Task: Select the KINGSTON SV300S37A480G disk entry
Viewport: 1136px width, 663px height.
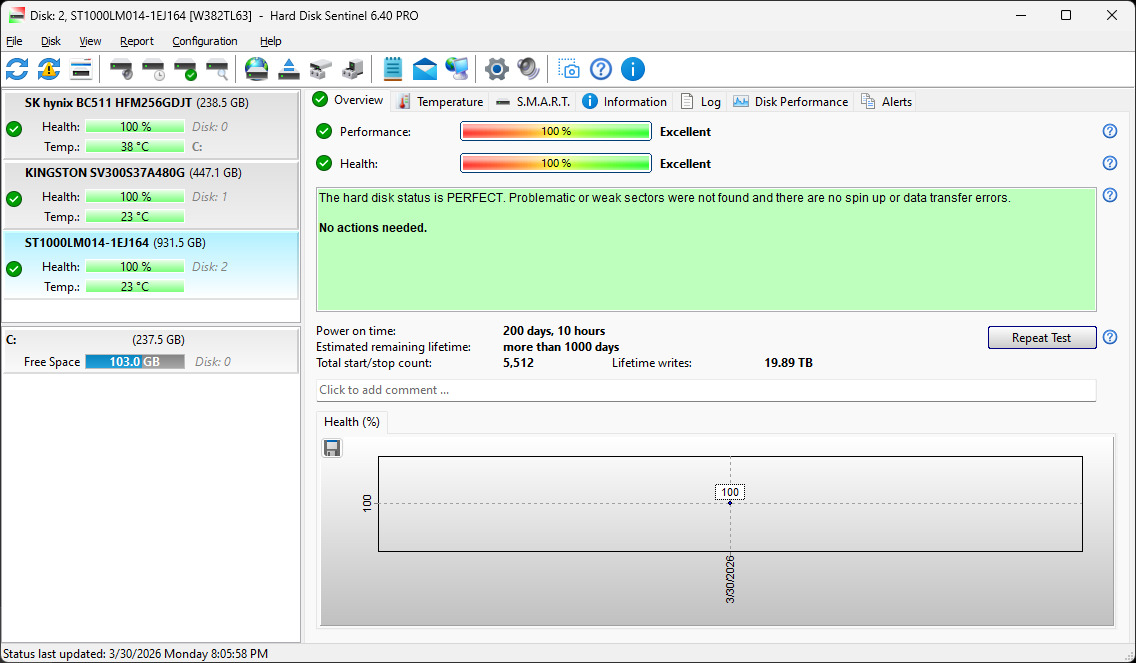Action: [x=151, y=195]
